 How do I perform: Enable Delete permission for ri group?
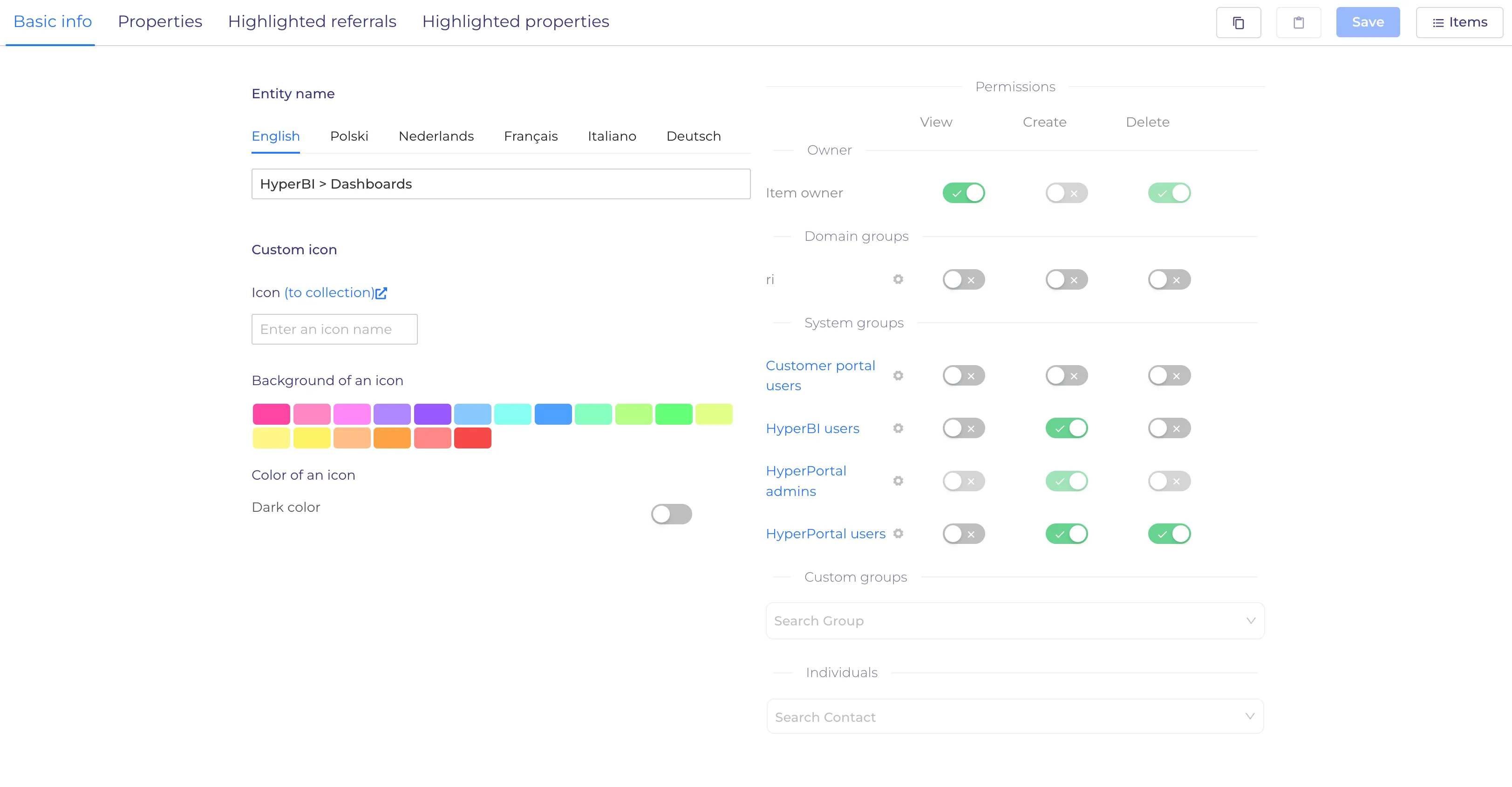pyautogui.click(x=1169, y=280)
